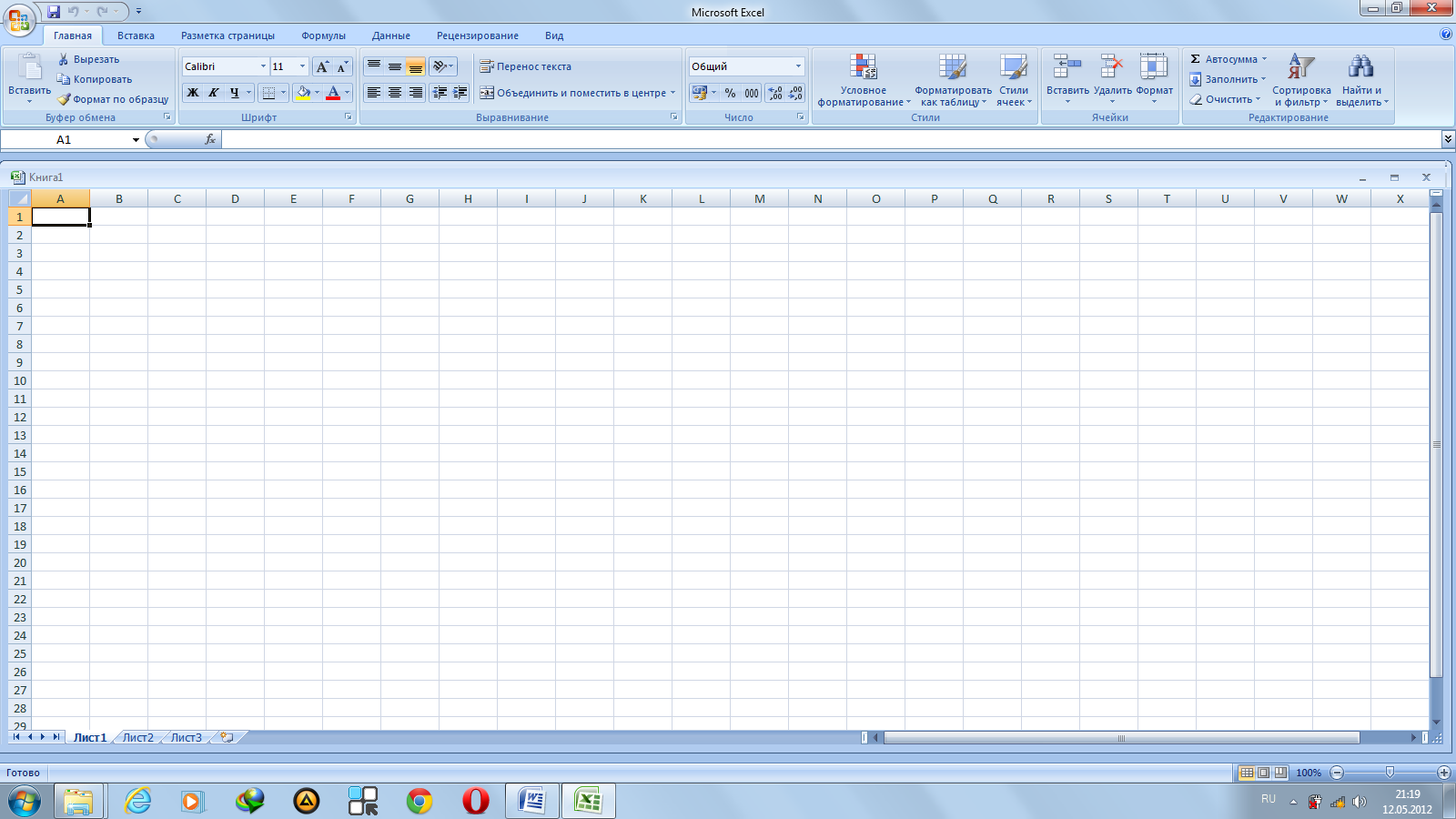
Task: Align text left
Action: coord(373,93)
